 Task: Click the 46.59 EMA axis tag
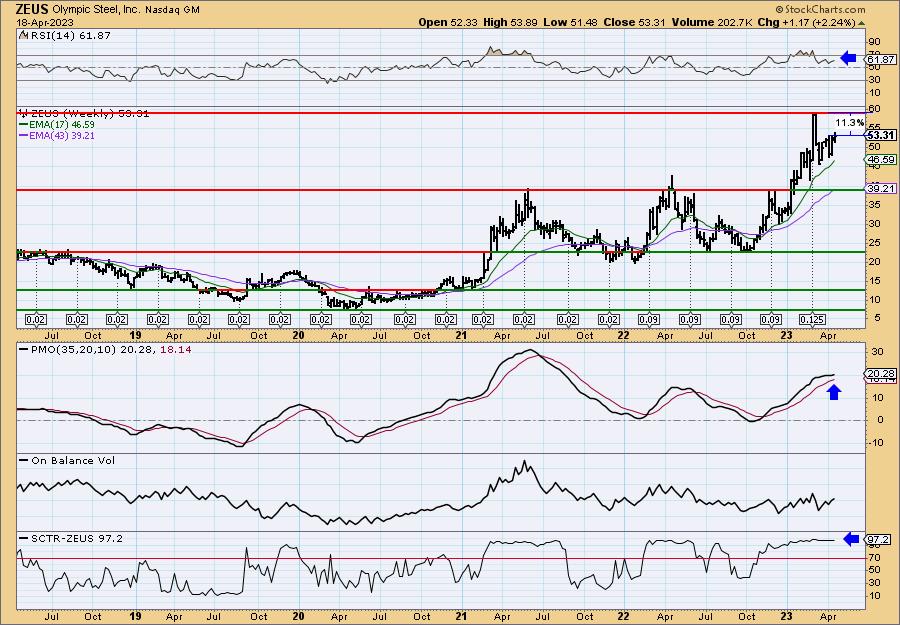[881, 160]
